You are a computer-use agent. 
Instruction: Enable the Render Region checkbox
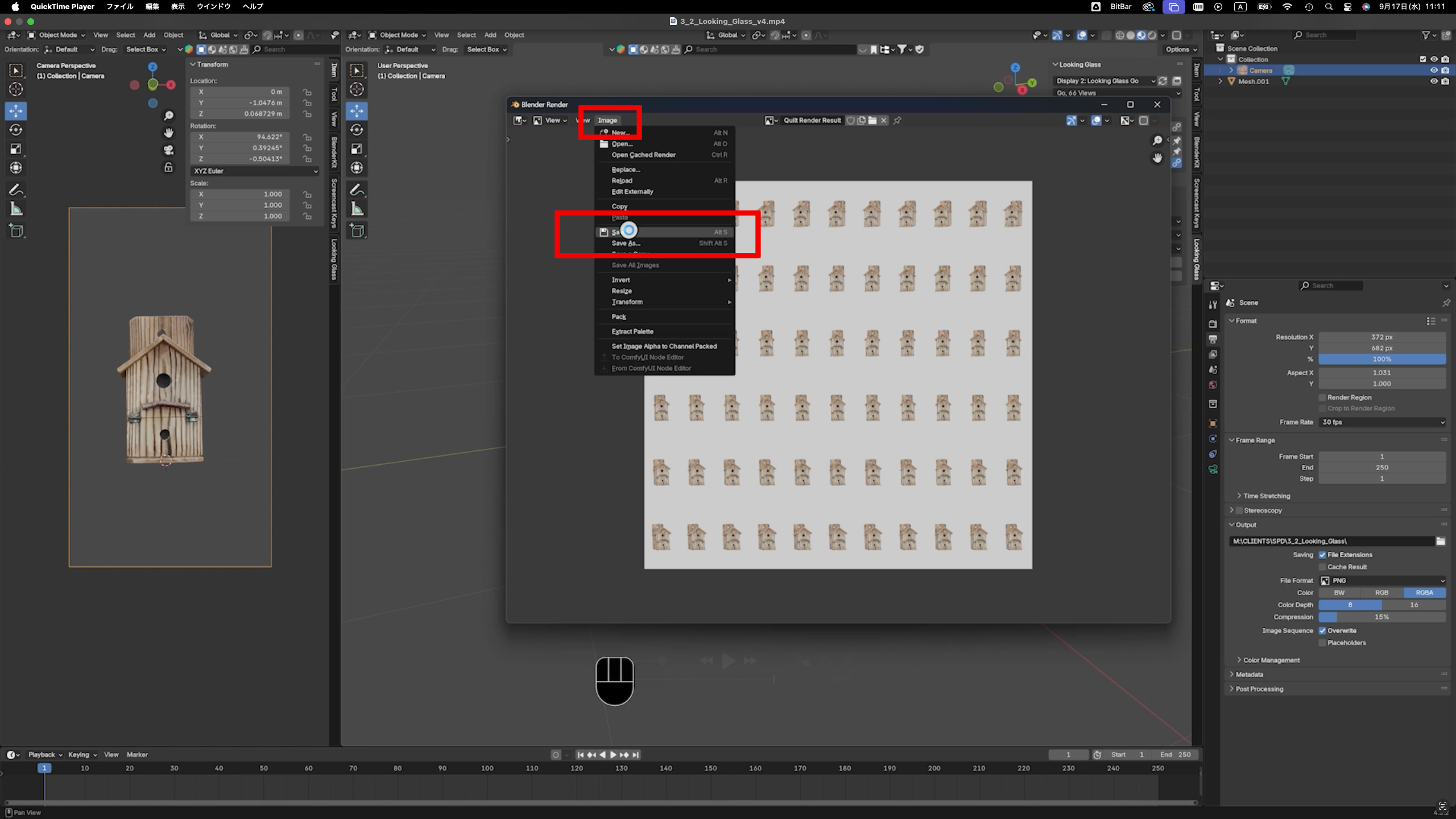(x=1323, y=397)
